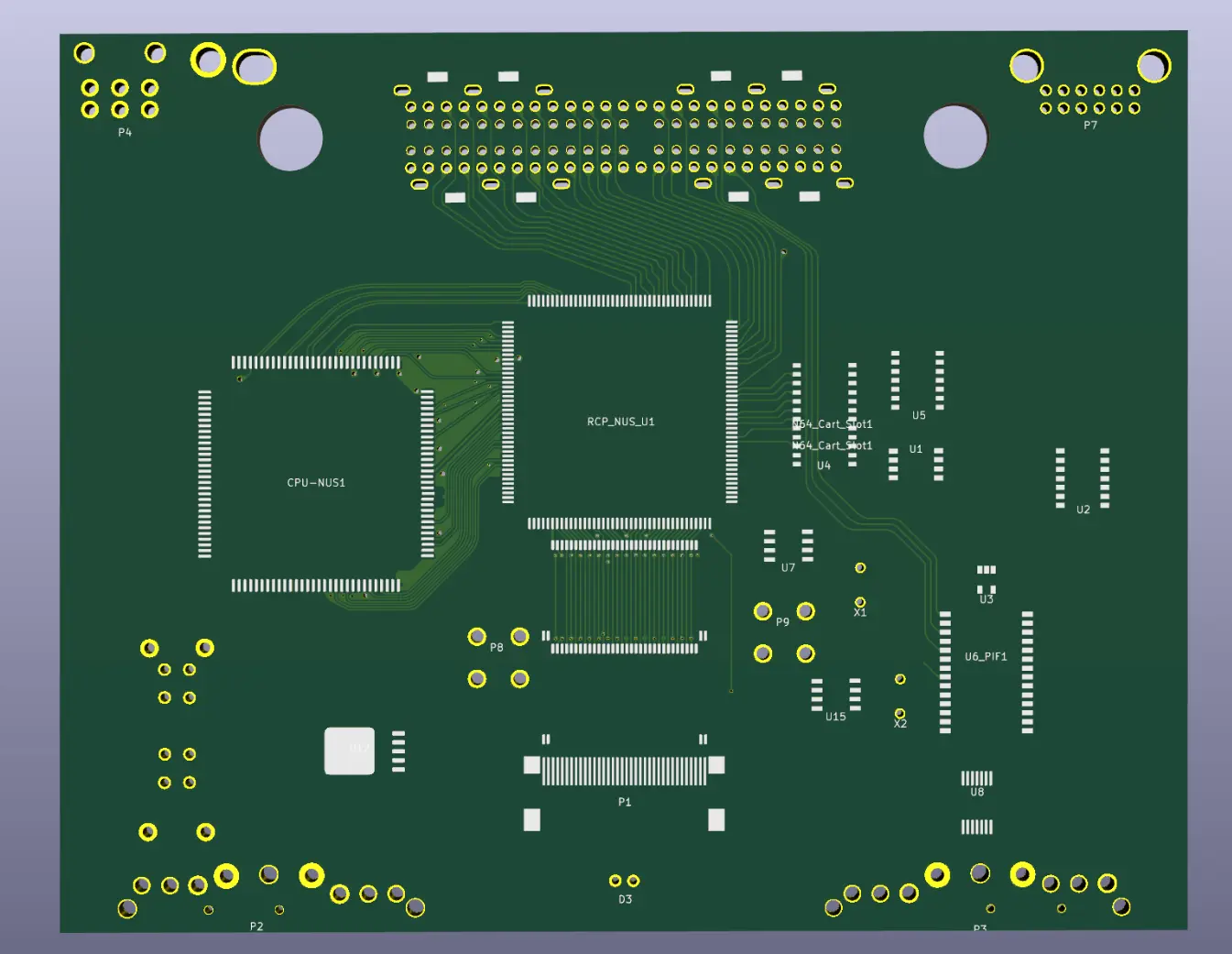1232x954 pixels.
Task: Click the P9 pad group label
Action: point(782,621)
